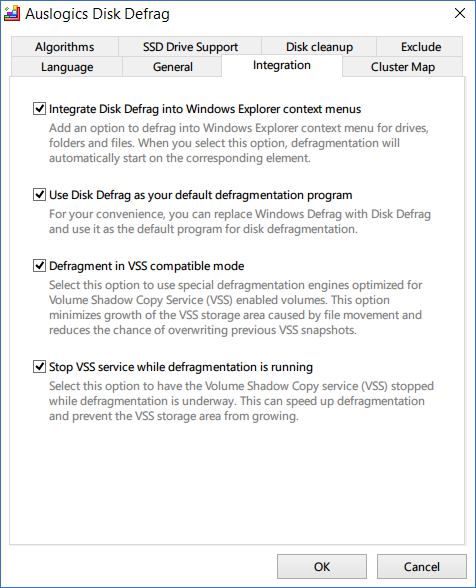Go to the Cluster Map tab
476x588 pixels.
tap(403, 67)
